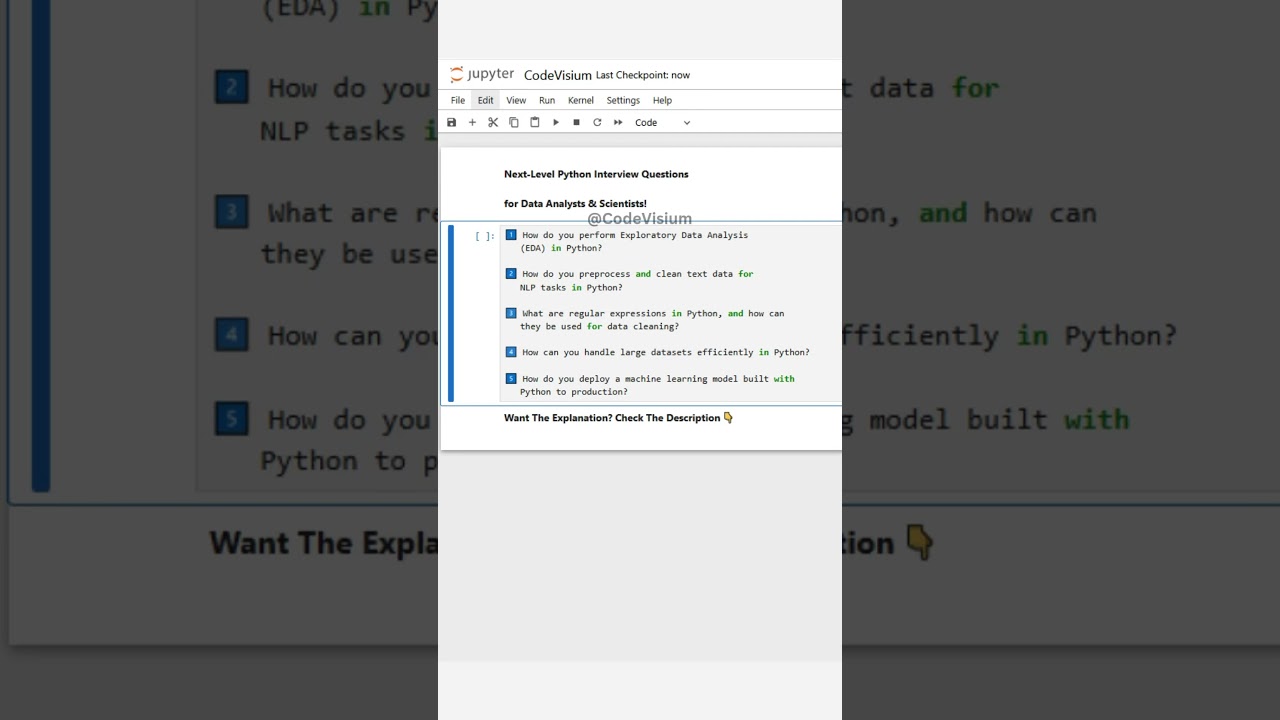The image size is (1280, 720).
Task: Open the Edit menu
Action: point(485,100)
